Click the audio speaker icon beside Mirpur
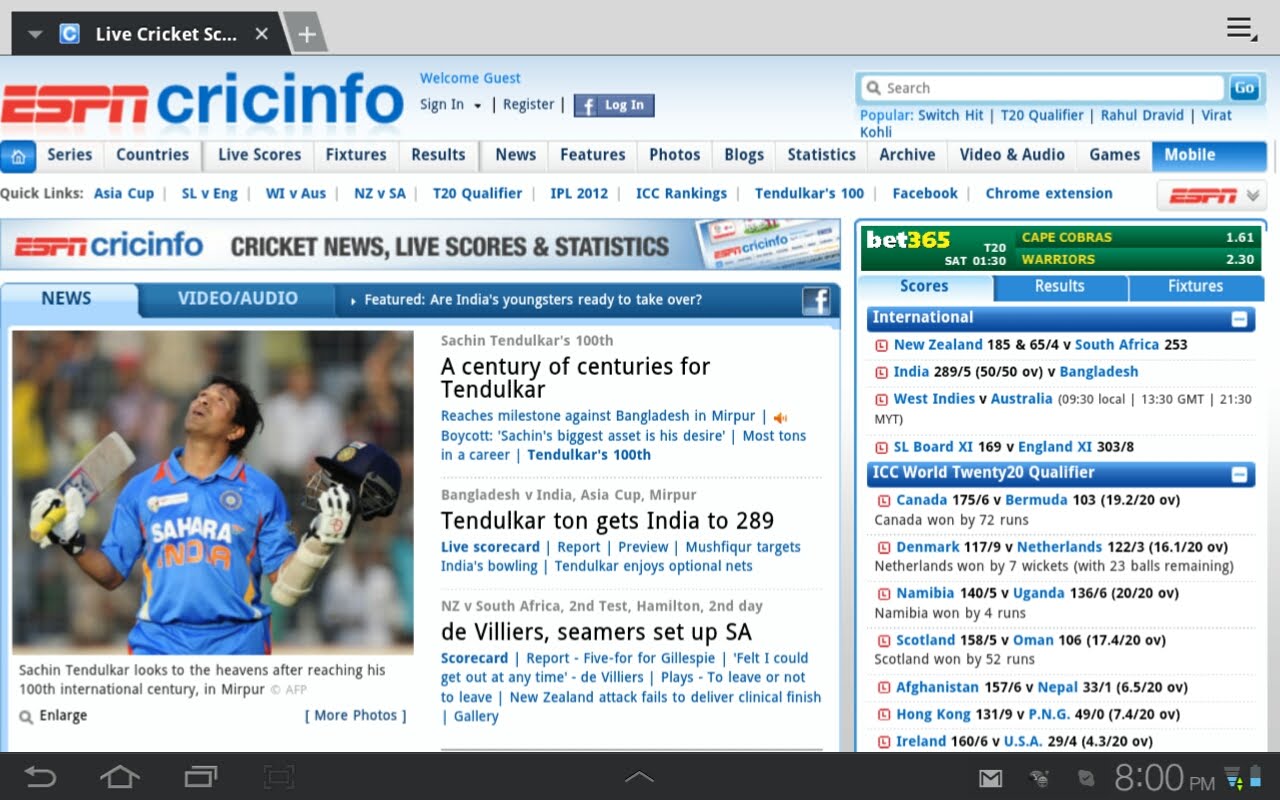Image resolution: width=1280 pixels, height=800 pixels. coord(780,417)
